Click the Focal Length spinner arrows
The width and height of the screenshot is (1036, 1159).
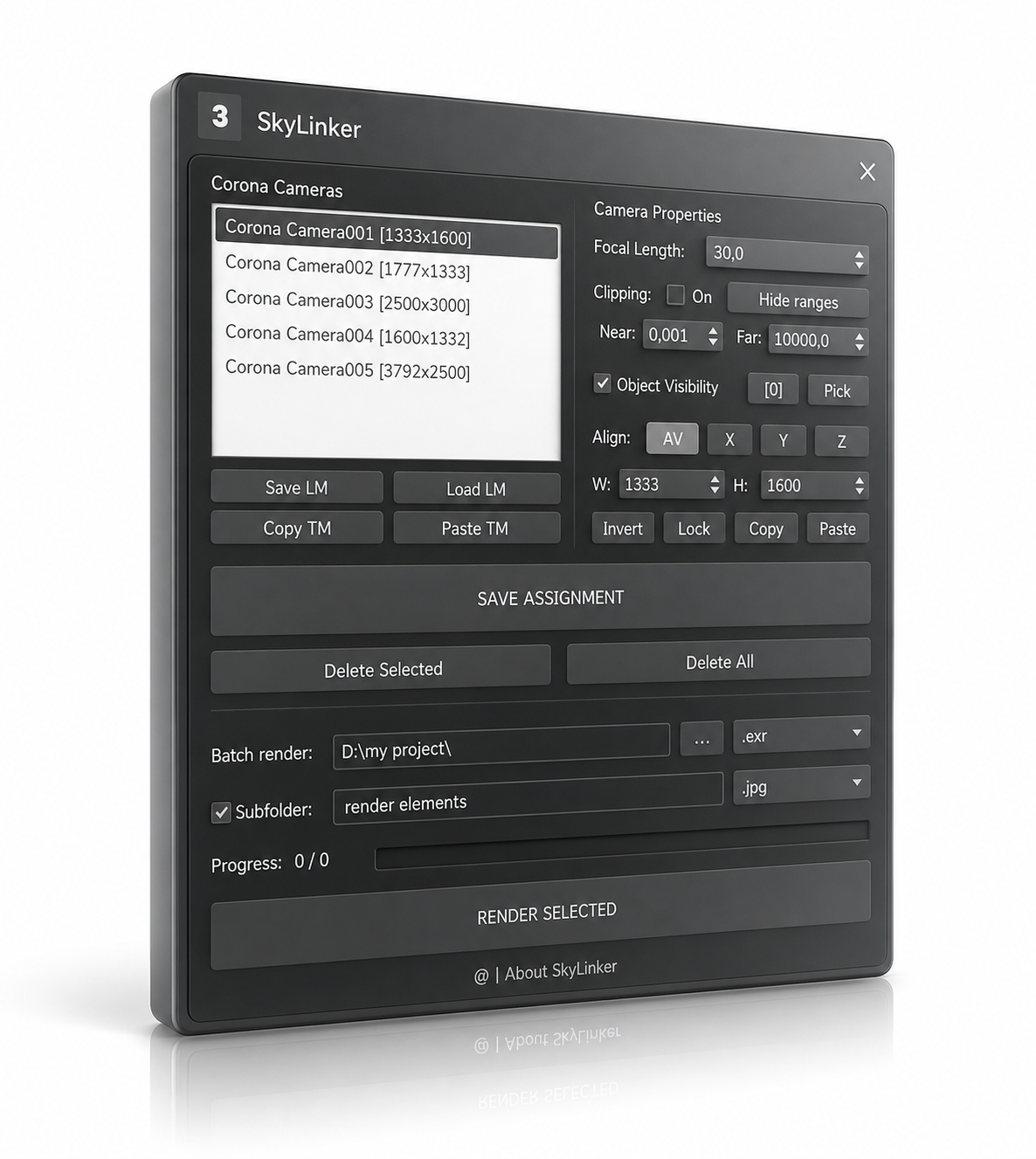860,259
